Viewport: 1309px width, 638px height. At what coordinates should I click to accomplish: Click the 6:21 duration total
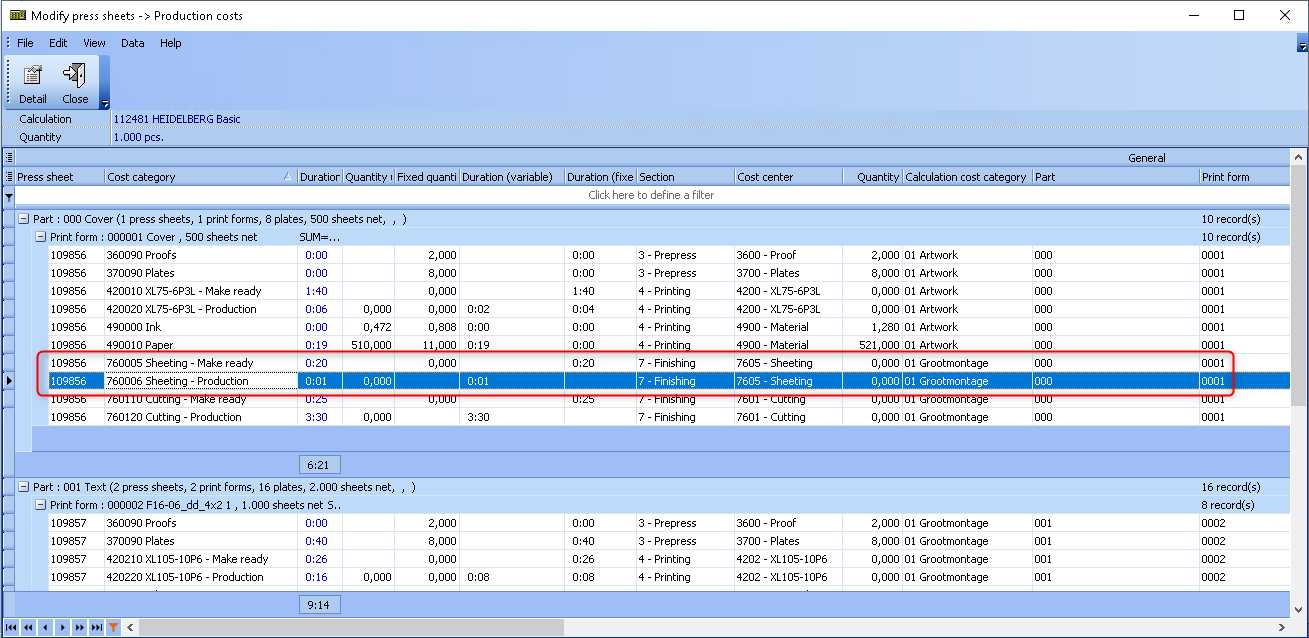tap(319, 465)
